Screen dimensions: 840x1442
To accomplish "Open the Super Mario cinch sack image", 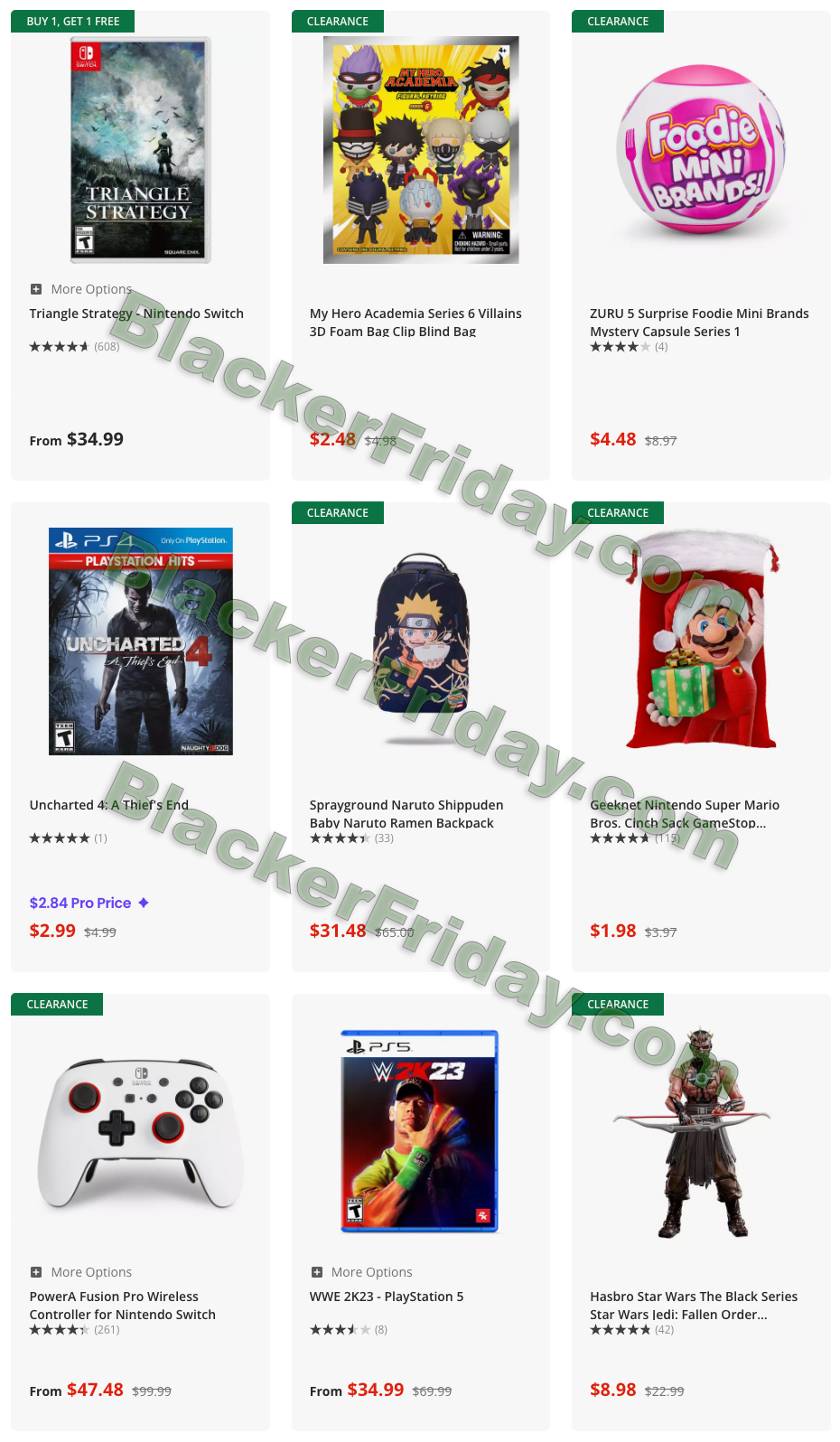I will click(703, 640).
